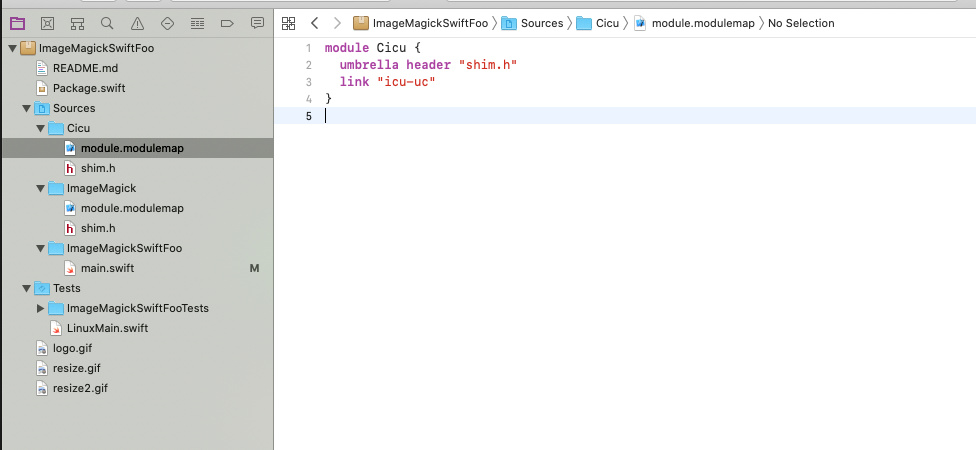Click line number 4 in the gutter

pyautogui.click(x=308, y=98)
